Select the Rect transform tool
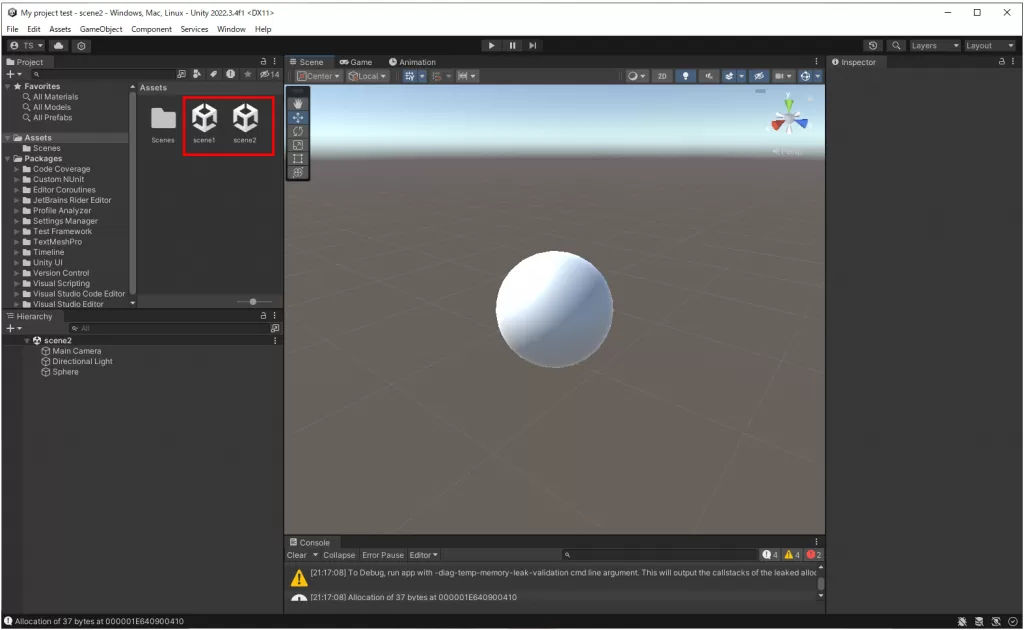1024x630 pixels. coord(298,159)
